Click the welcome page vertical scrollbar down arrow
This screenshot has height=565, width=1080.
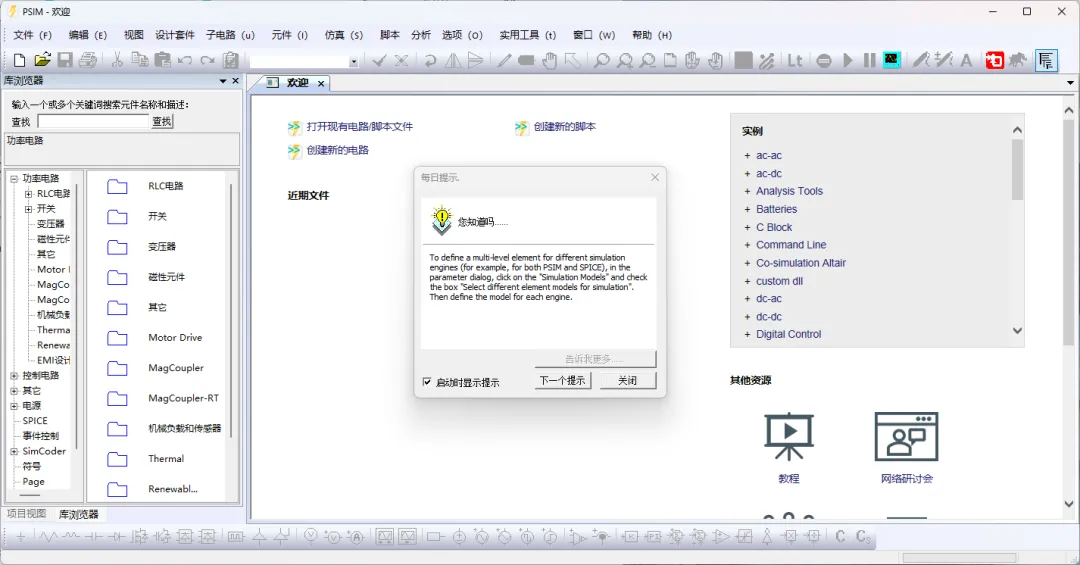(x=1069, y=504)
